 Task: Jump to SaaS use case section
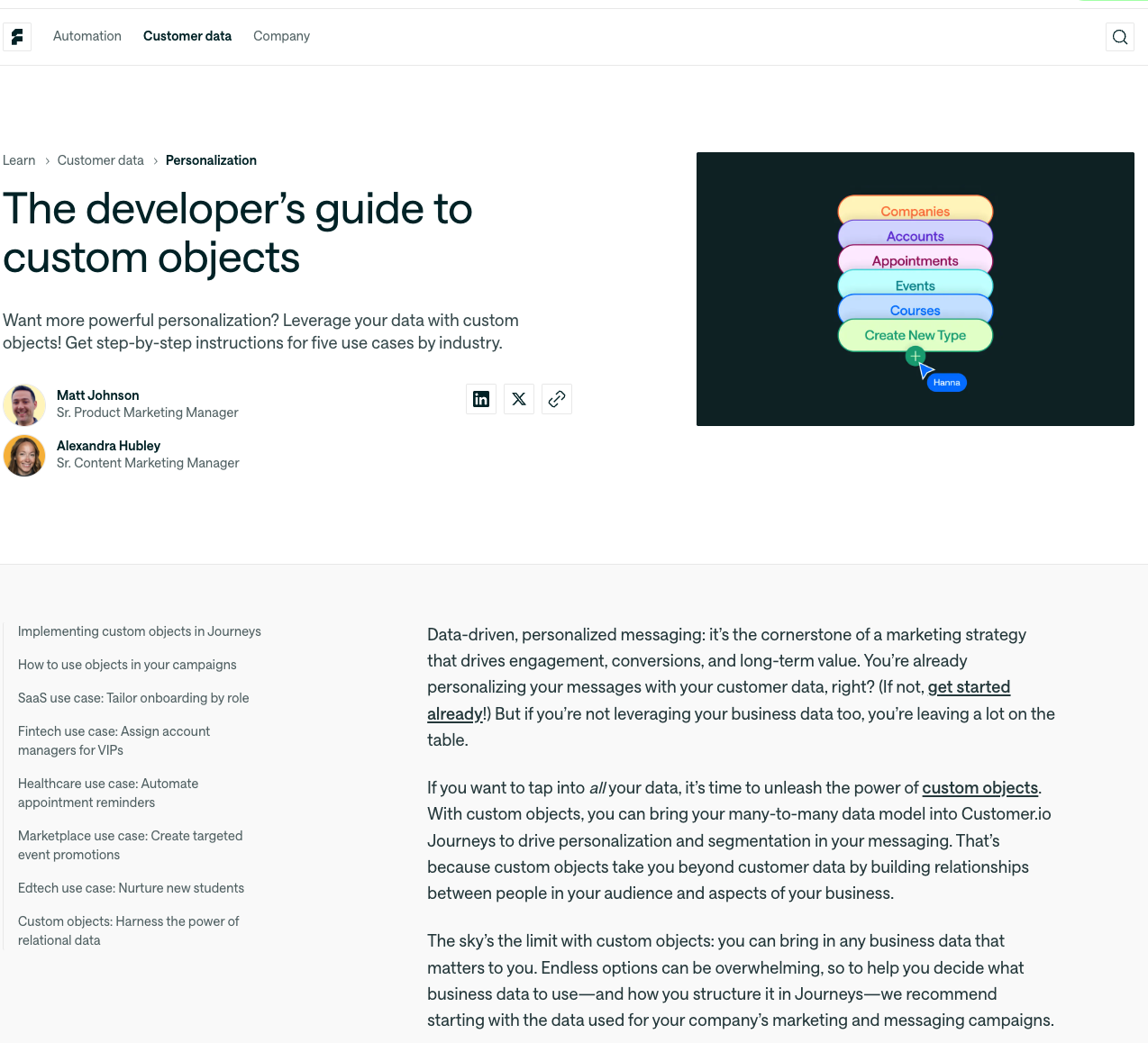pos(133,698)
